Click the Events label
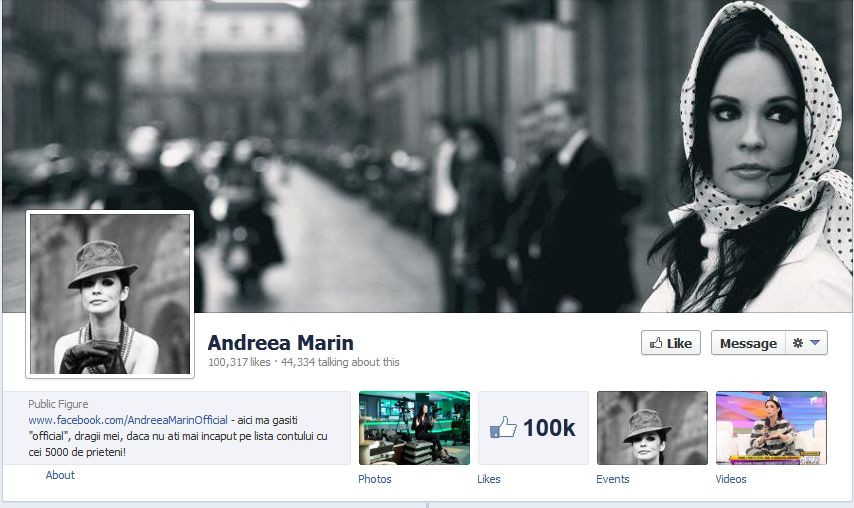This screenshot has width=854, height=508. (x=613, y=479)
